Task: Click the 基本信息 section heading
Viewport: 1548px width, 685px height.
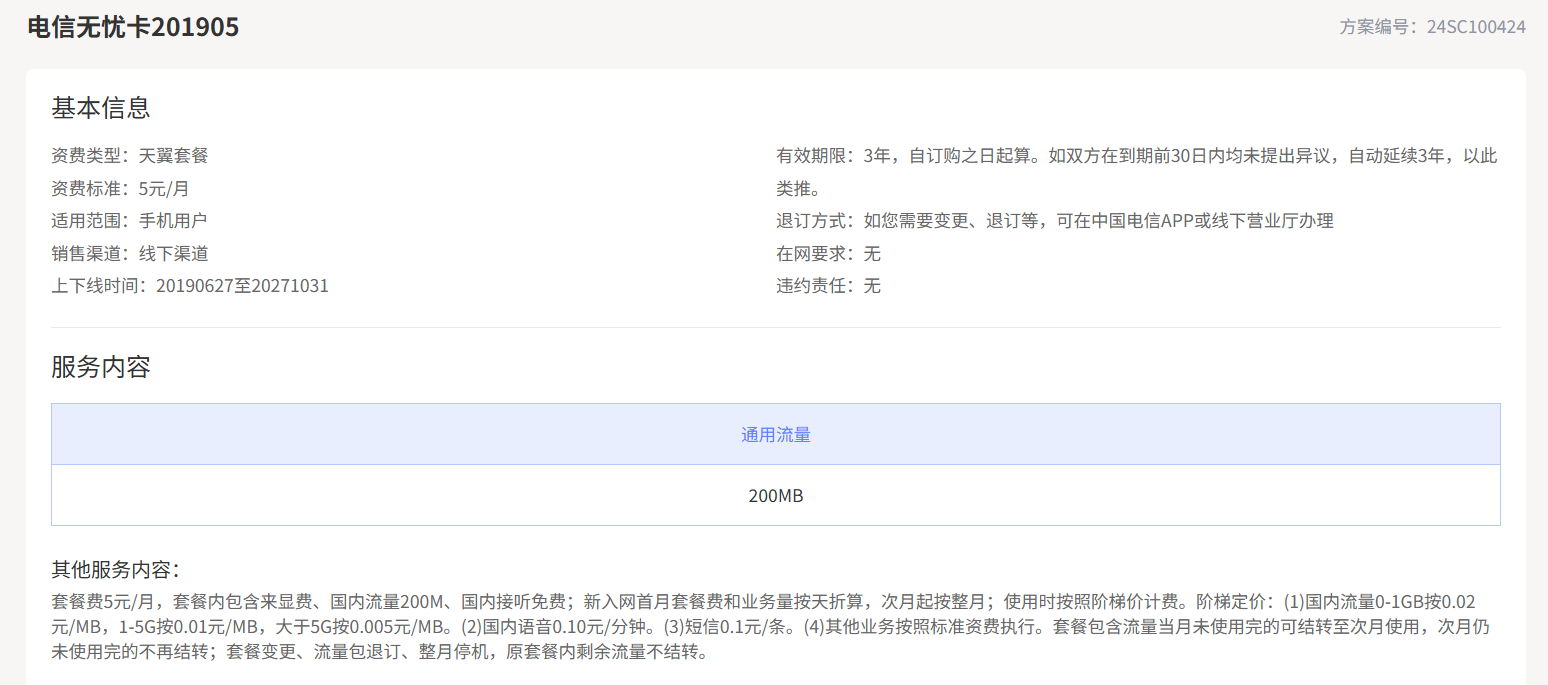Action: point(100,108)
